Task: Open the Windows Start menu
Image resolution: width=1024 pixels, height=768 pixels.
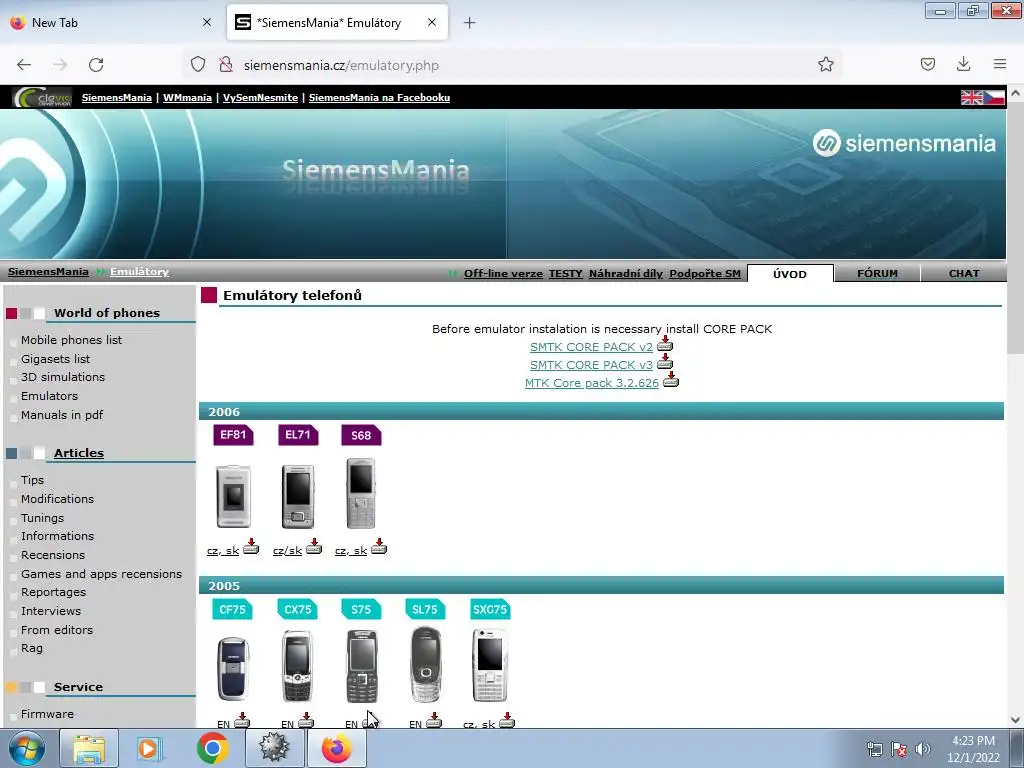Action: click(x=26, y=748)
